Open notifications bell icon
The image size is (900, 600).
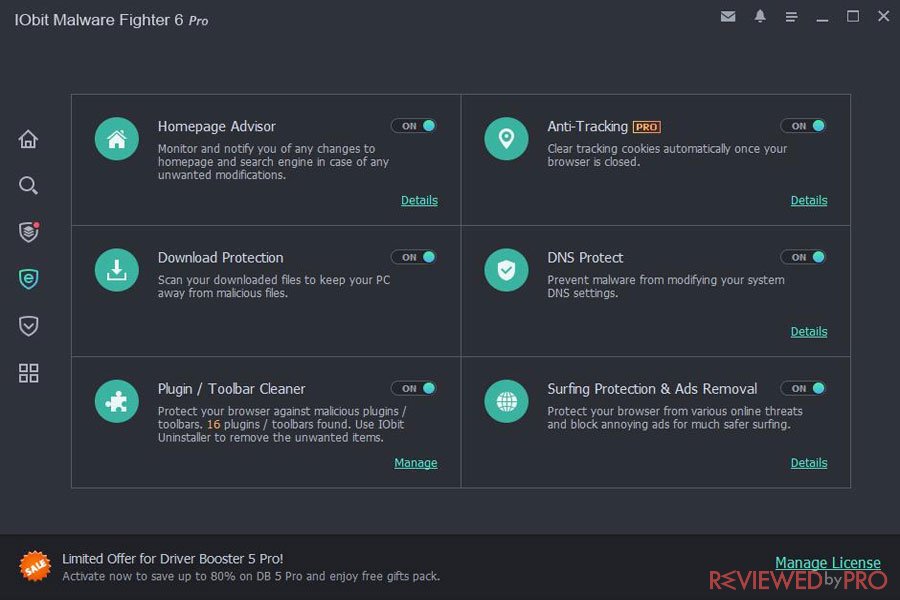pyautogui.click(x=760, y=16)
